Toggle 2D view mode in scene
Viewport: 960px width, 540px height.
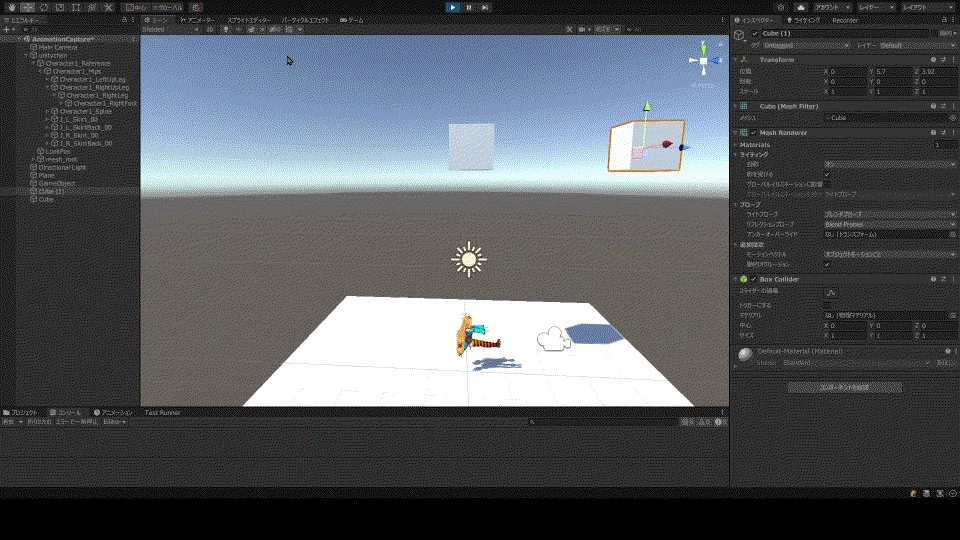click(209, 29)
